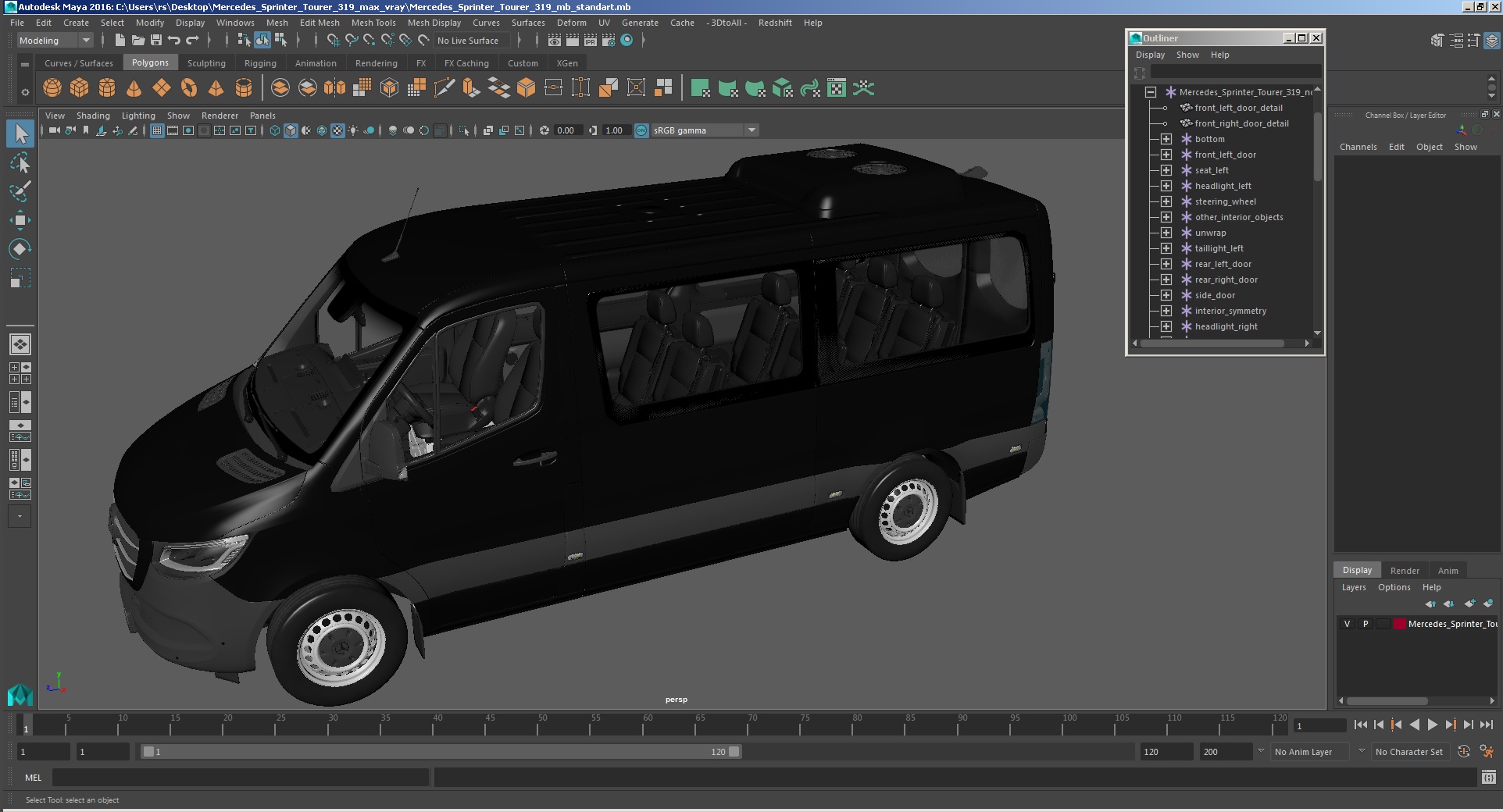The width and height of the screenshot is (1503, 812).
Task: Click the No Live Surface field
Action: tap(472, 41)
